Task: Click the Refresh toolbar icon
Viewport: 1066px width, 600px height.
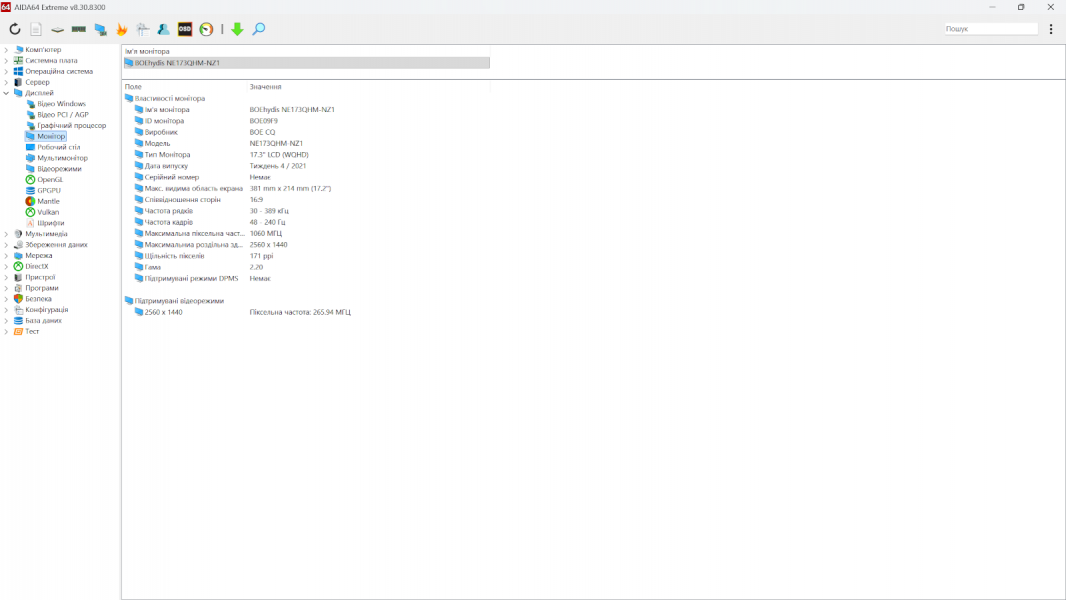Action: tap(14, 29)
